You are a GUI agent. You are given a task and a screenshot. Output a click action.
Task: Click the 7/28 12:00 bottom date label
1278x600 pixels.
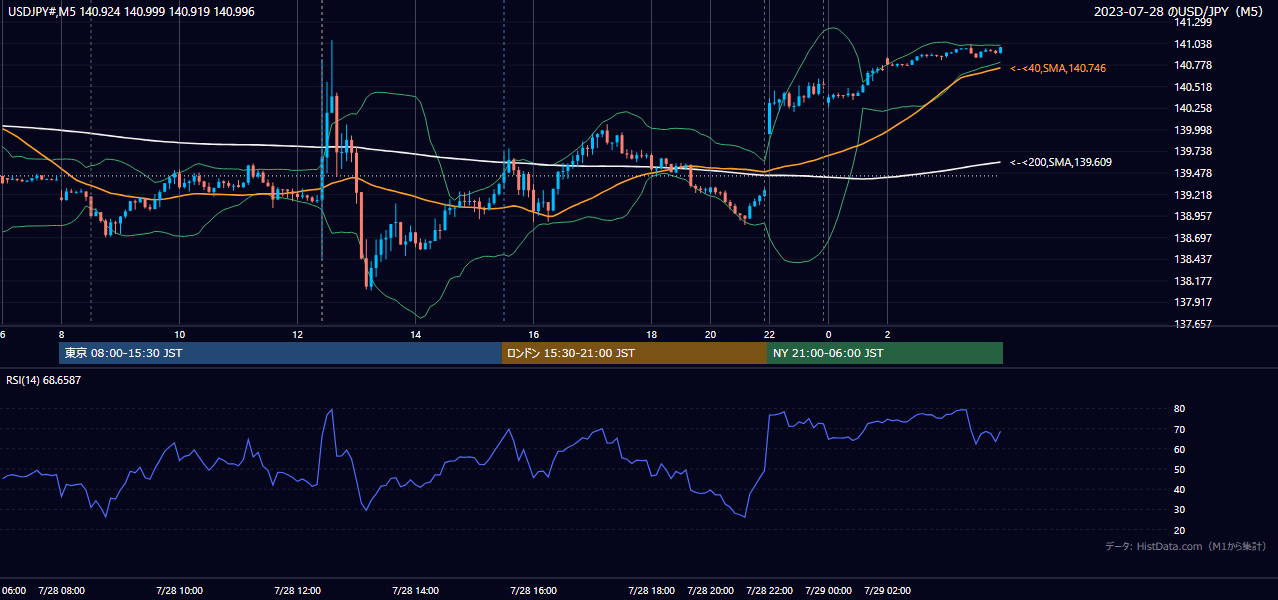click(297, 590)
